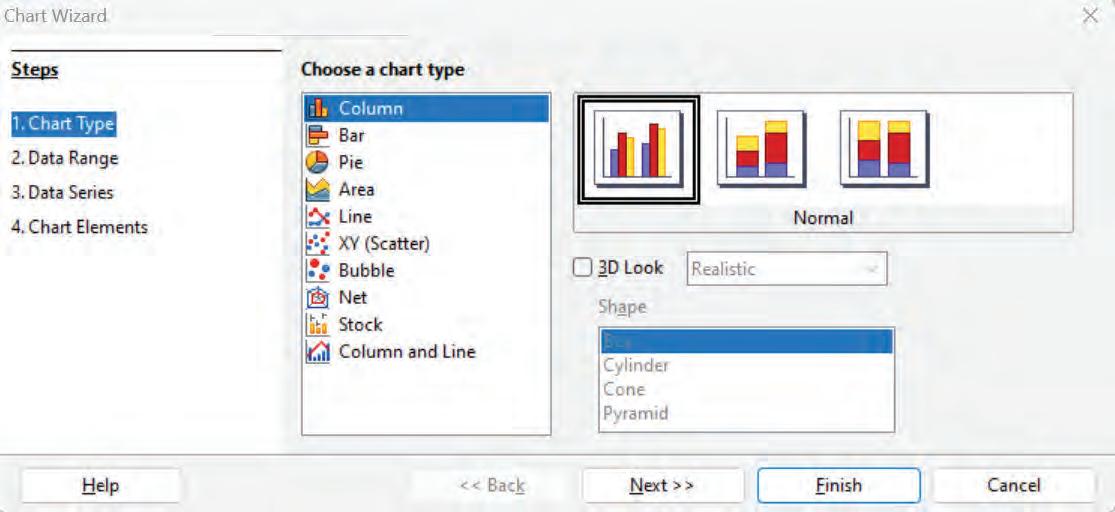
Task: Pick the Net chart icon
Action: point(317,297)
